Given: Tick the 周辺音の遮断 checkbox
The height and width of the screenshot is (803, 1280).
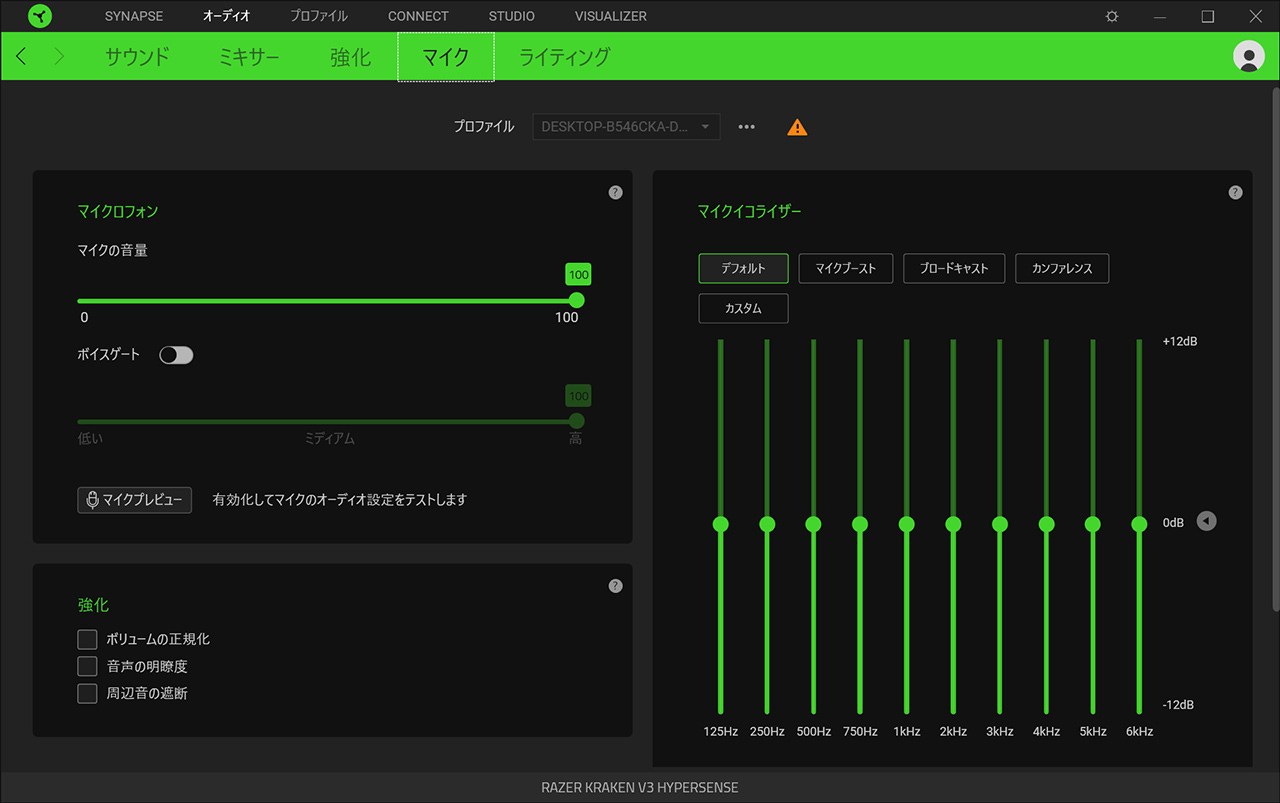Looking at the screenshot, I should (x=88, y=693).
